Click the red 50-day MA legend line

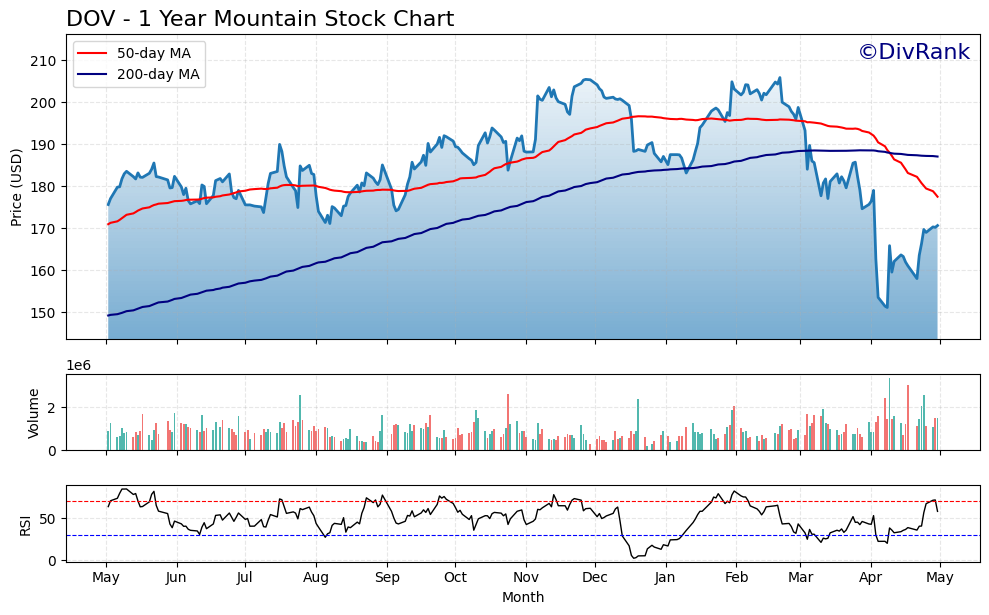click(93, 54)
